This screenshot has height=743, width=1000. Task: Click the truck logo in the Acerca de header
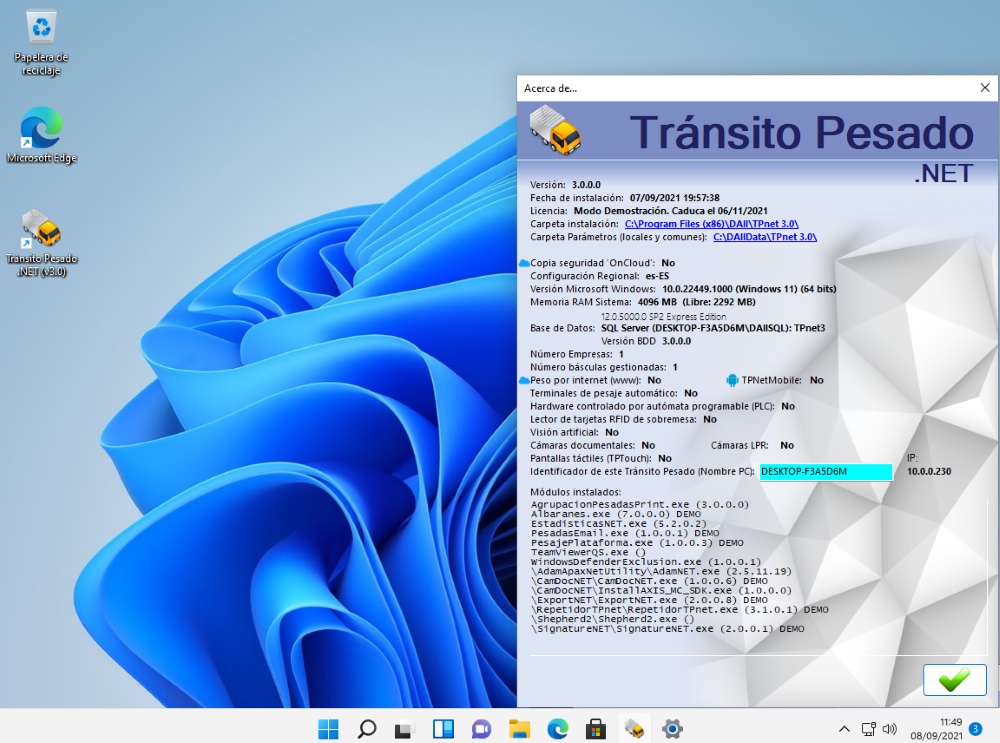(x=555, y=130)
